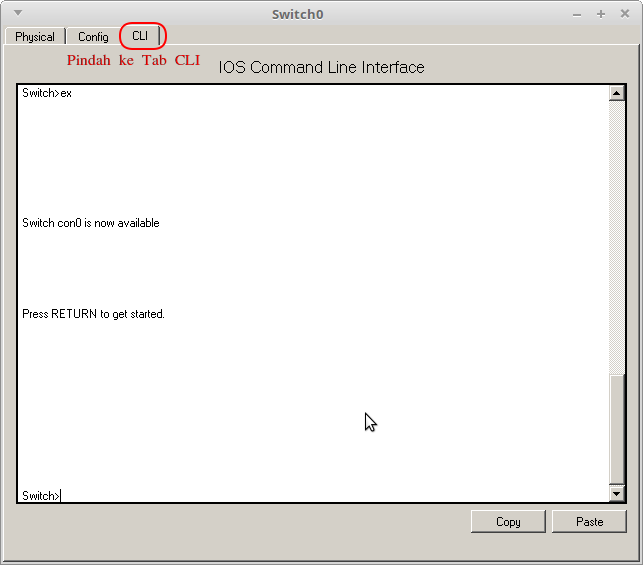Click the 'Press RETURN to get started.' line

pos(93,314)
